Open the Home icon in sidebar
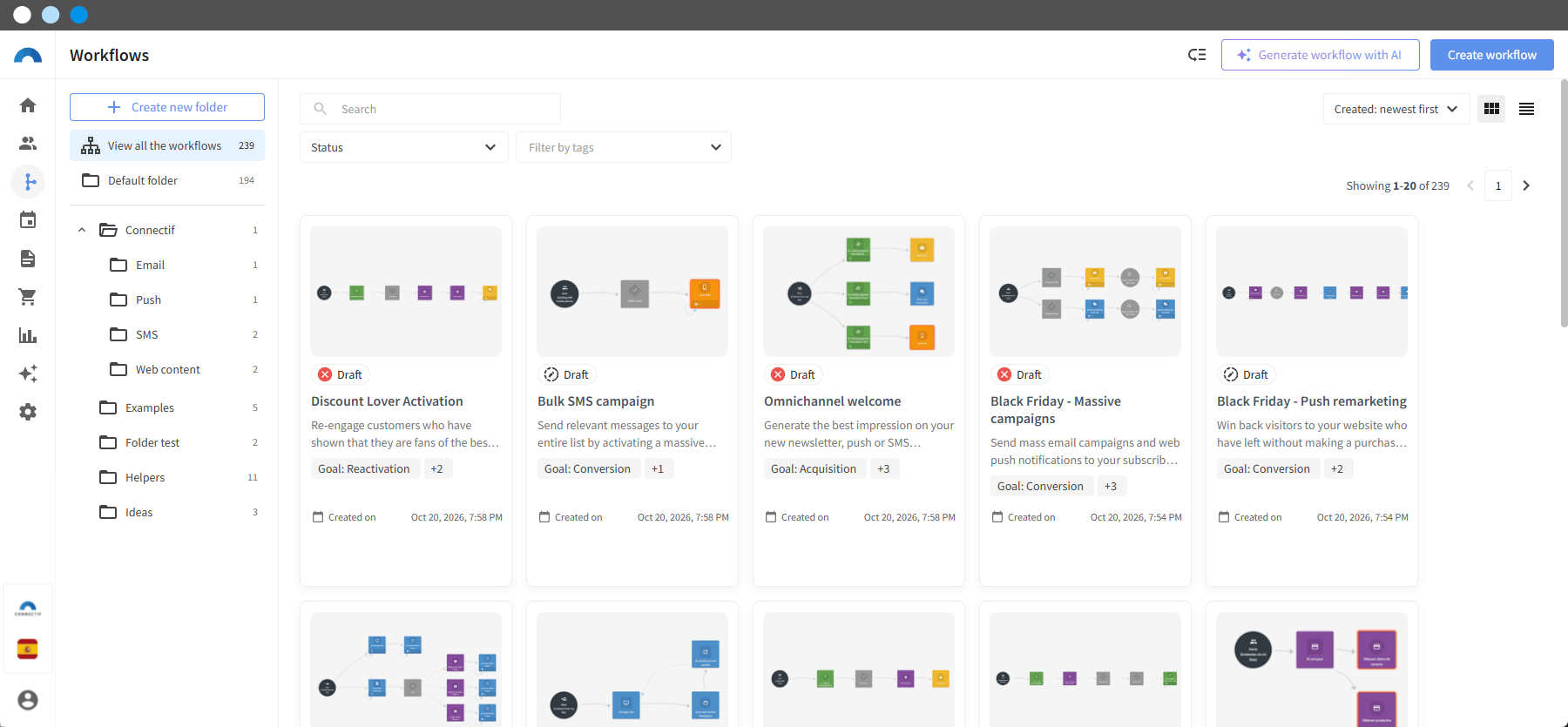This screenshot has height=727, width=1568. click(28, 105)
